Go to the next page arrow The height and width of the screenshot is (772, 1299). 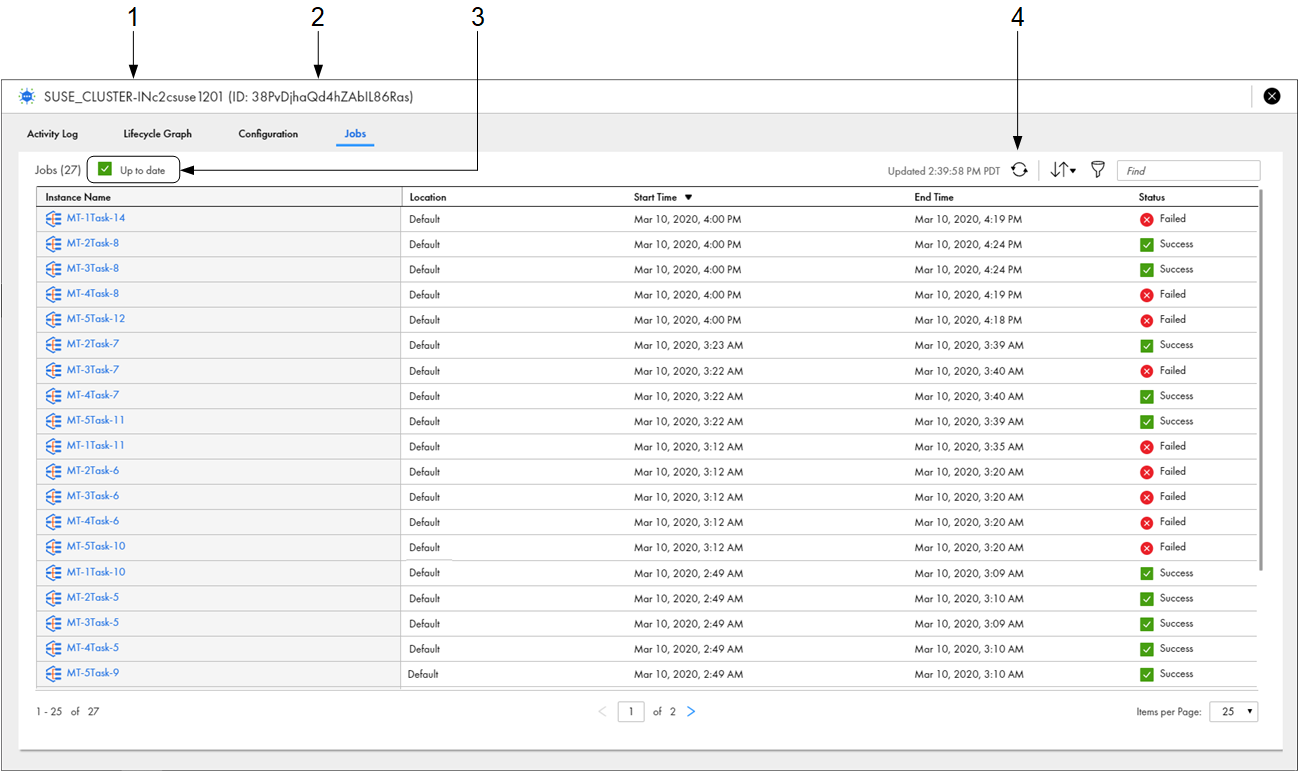(x=691, y=712)
